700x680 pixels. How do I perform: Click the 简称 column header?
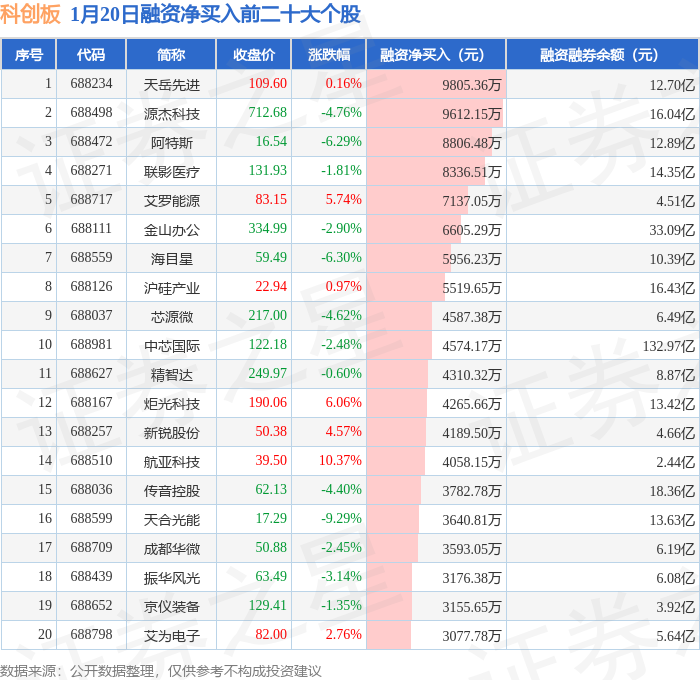coord(171,55)
